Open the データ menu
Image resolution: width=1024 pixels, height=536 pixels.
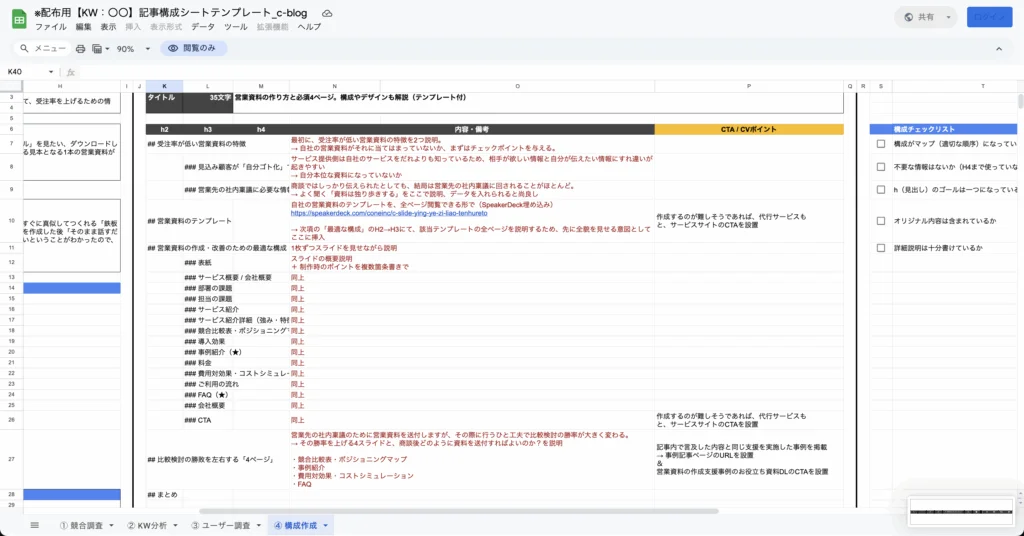coord(202,27)
